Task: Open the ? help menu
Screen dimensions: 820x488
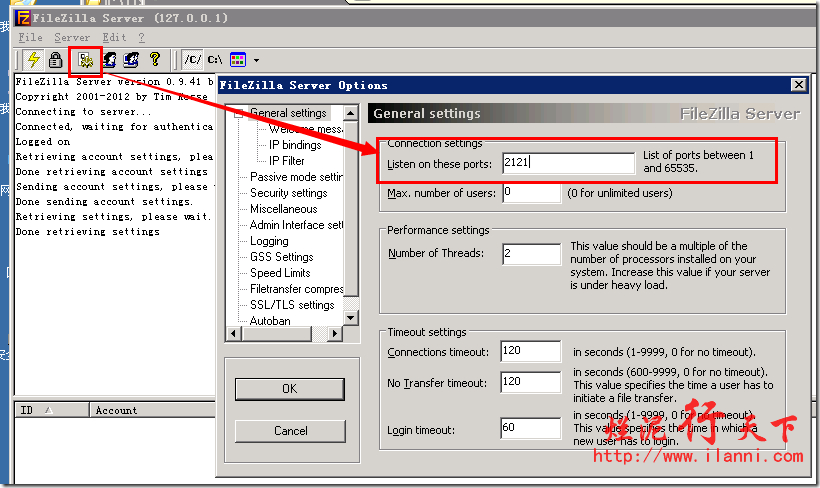Action: [142, 38]
